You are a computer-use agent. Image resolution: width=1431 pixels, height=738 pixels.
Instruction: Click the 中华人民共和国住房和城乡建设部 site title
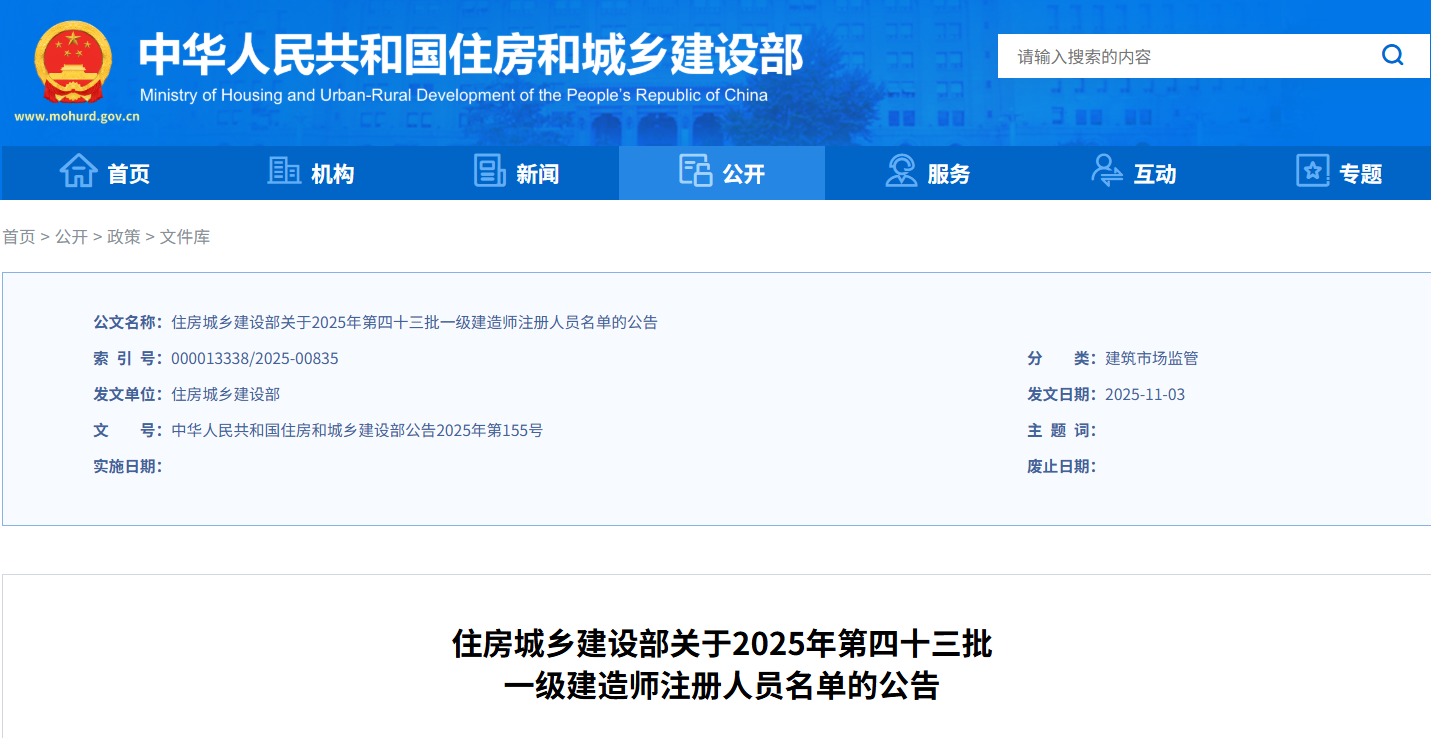point(470,55)
